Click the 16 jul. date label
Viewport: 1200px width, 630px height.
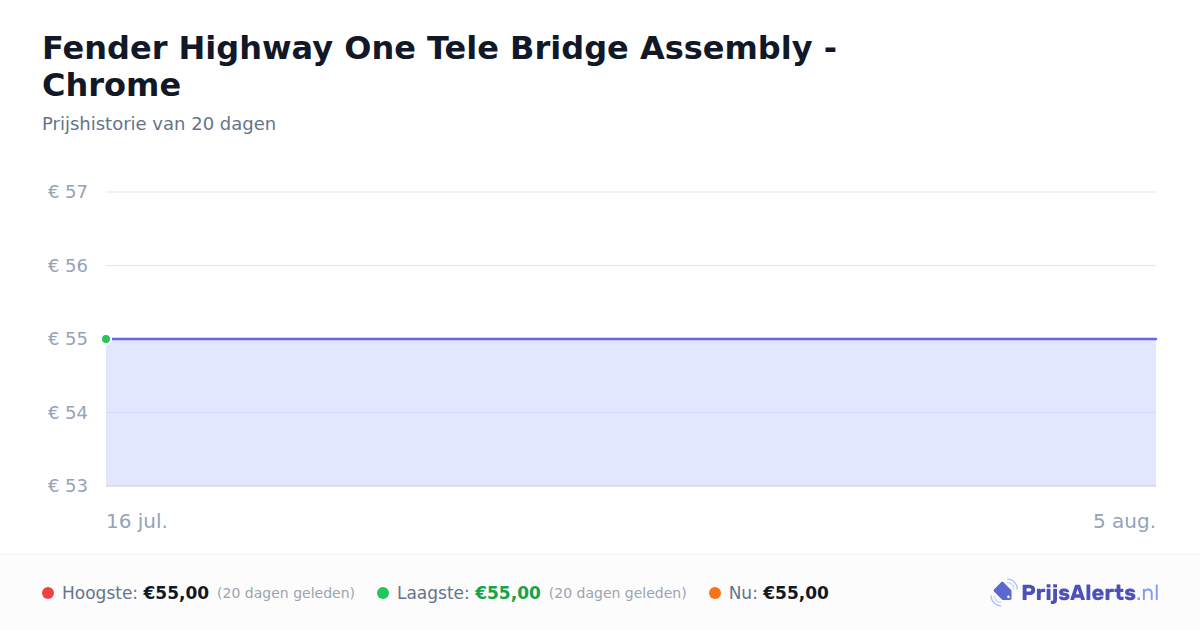[137, 521]
